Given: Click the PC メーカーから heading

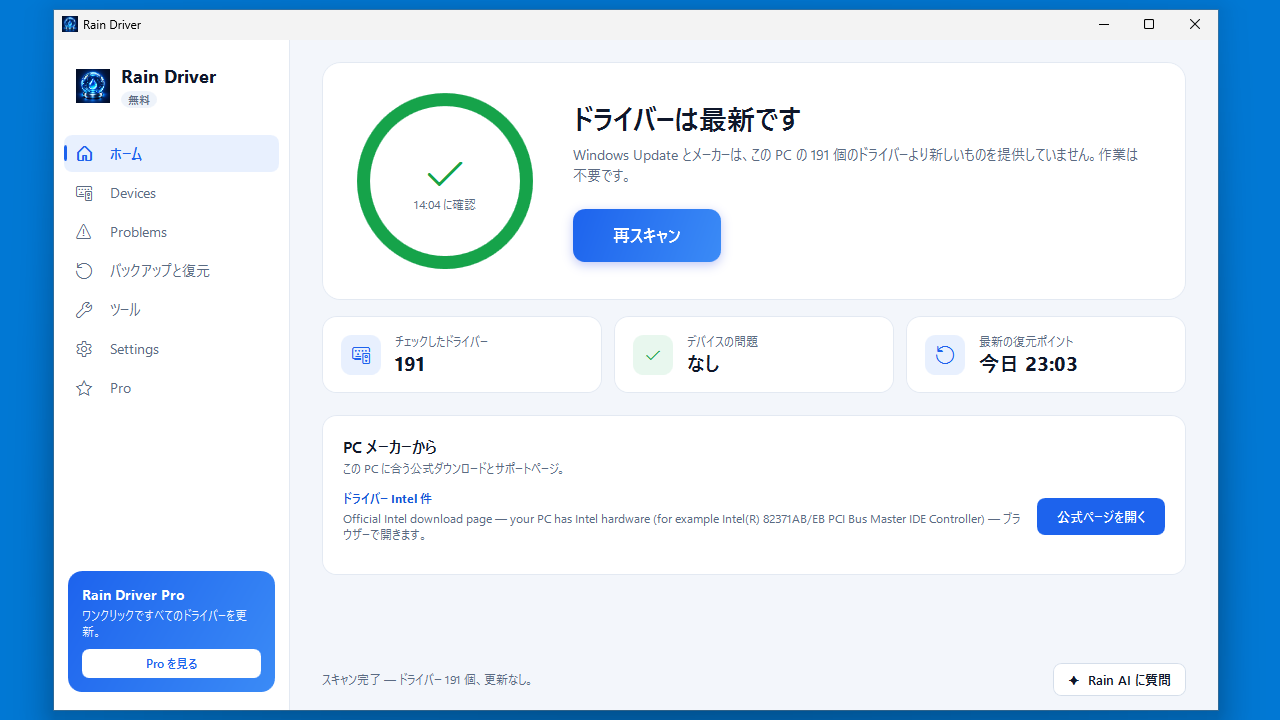Looking at the screenshot, I should tap(390, 447).
